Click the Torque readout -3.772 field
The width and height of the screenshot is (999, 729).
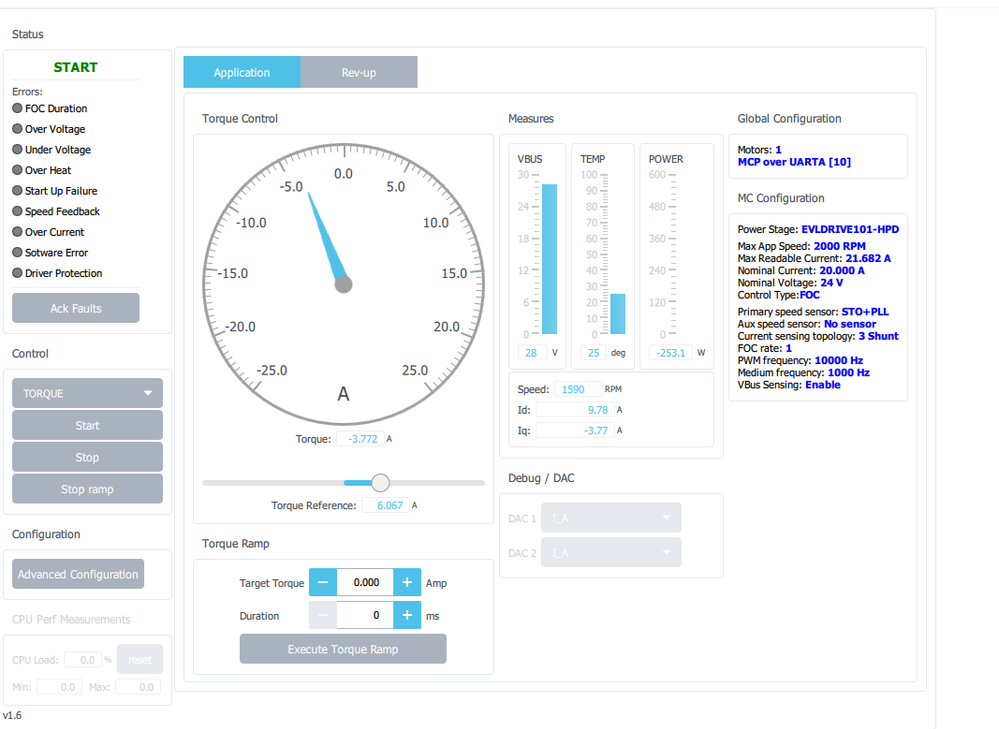click(x=360, y=439)
